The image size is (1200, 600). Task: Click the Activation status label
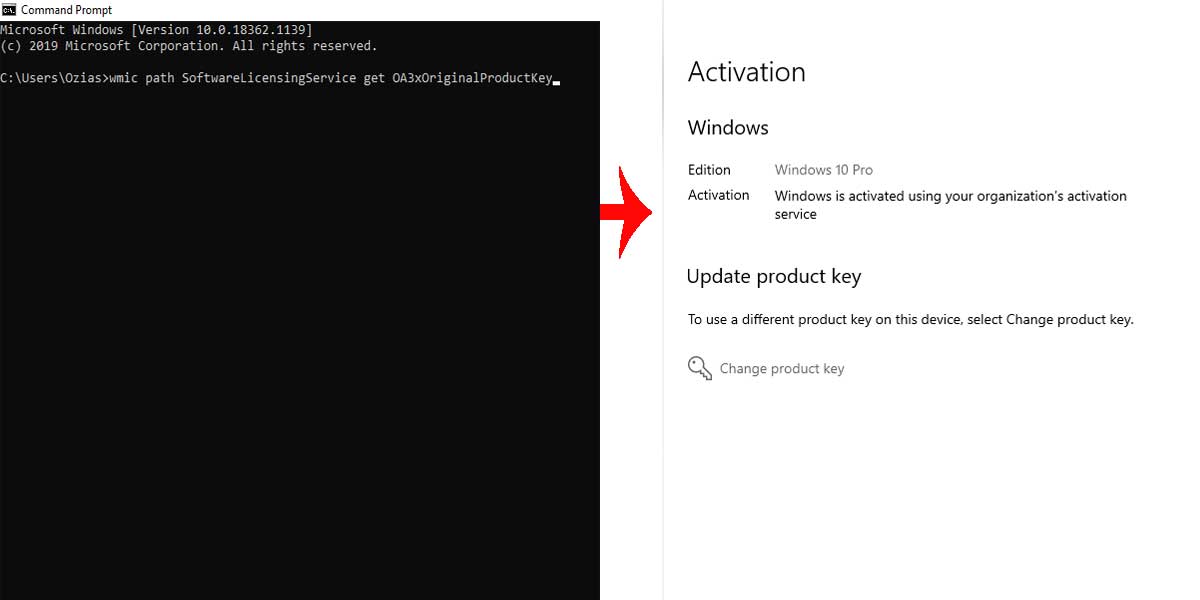click(718, 195)
